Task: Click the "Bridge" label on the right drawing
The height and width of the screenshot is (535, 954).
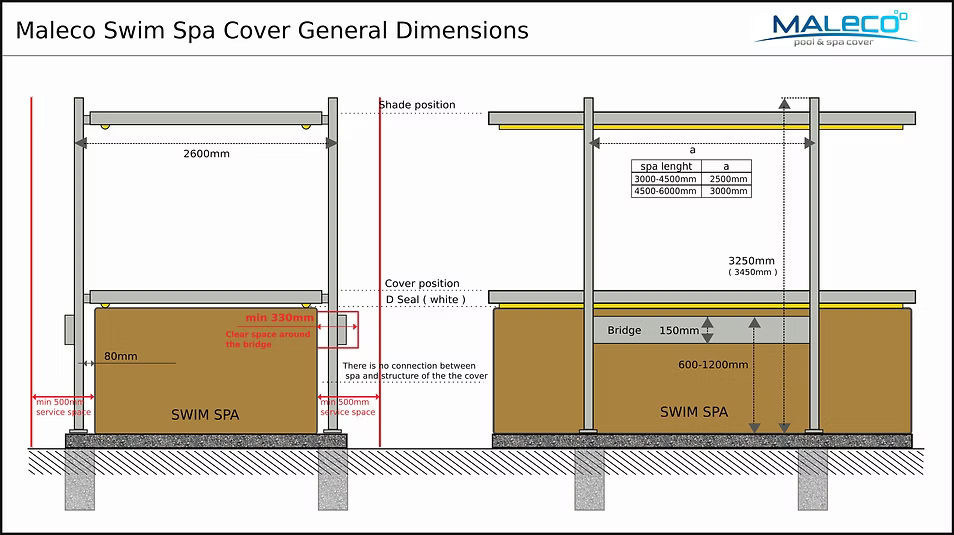Action: coord(624,330)
